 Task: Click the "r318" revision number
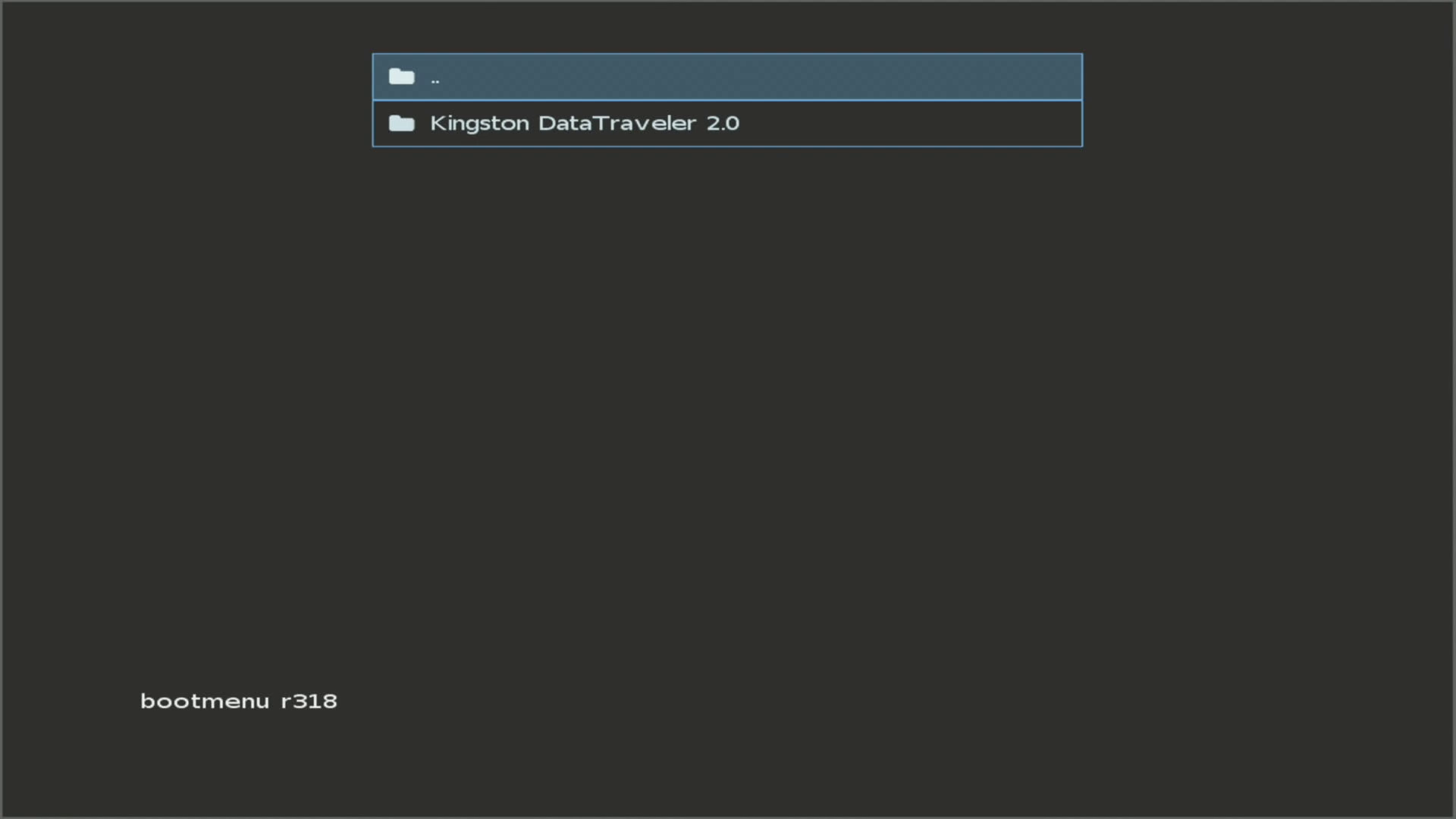click(309, 701)
